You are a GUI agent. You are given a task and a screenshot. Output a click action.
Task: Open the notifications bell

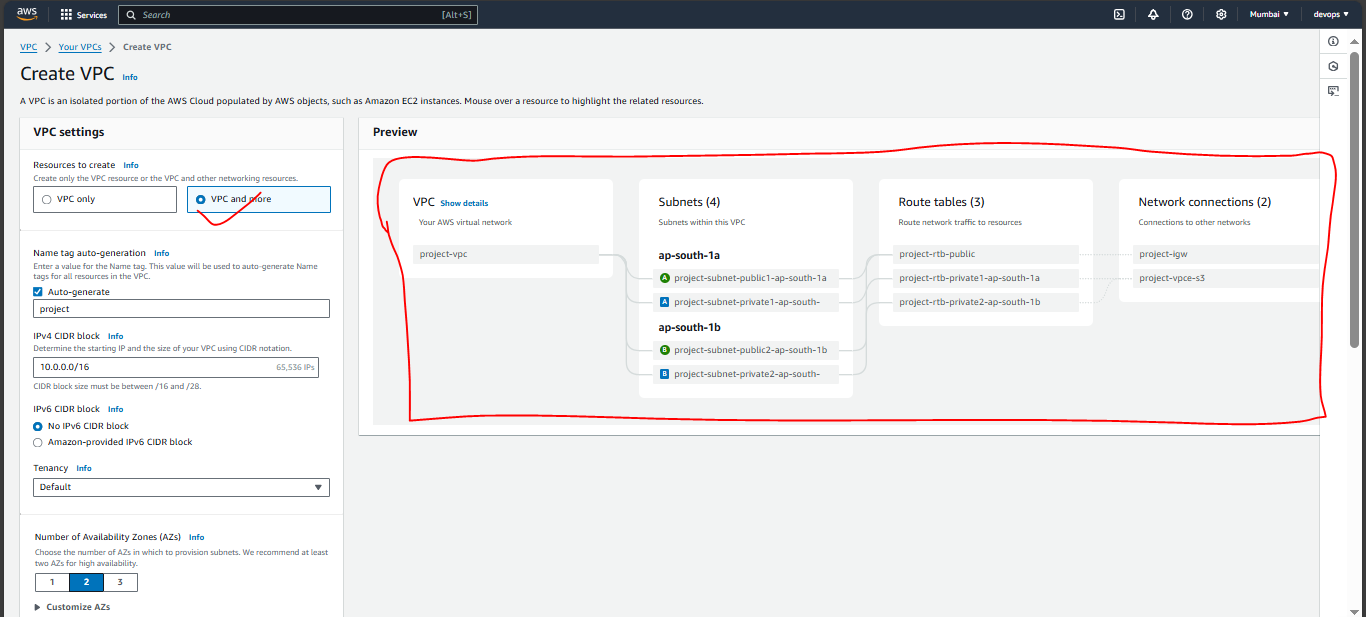click(x=1153, y=15)
